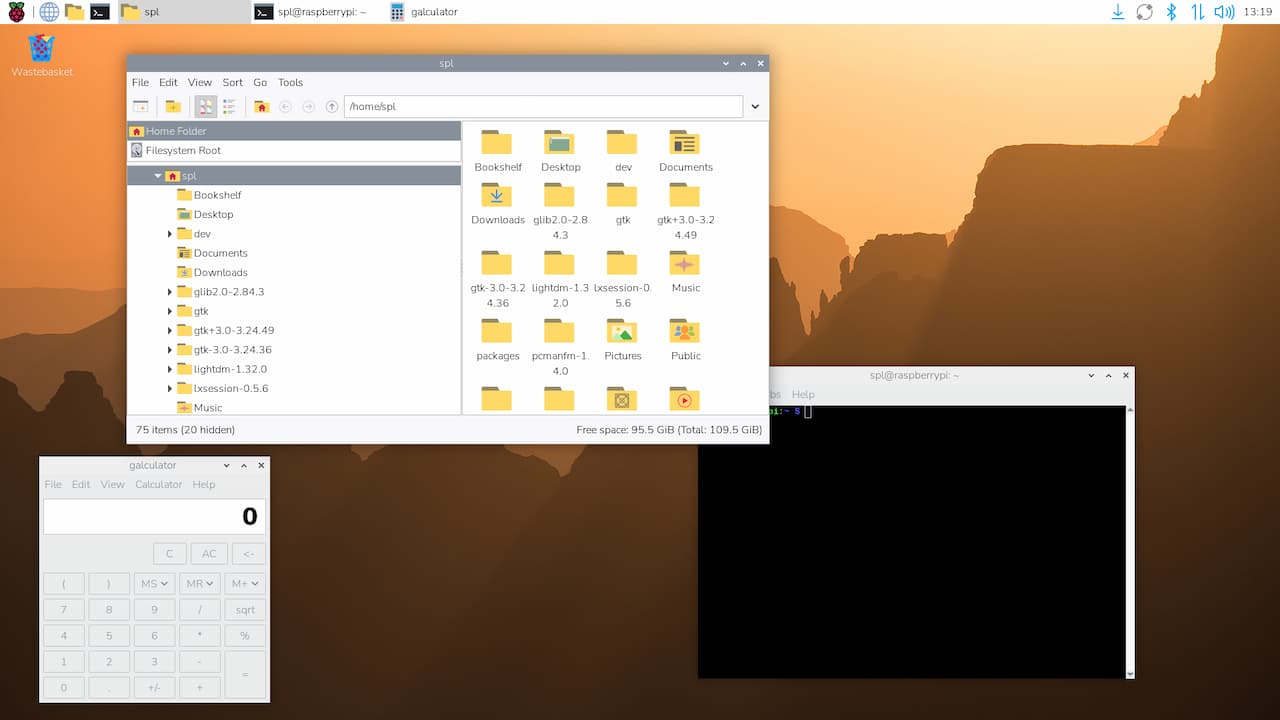Select the Wastebasket desktop icon
The height and width of the screenshot is (720, 1280).
point(41,49)
